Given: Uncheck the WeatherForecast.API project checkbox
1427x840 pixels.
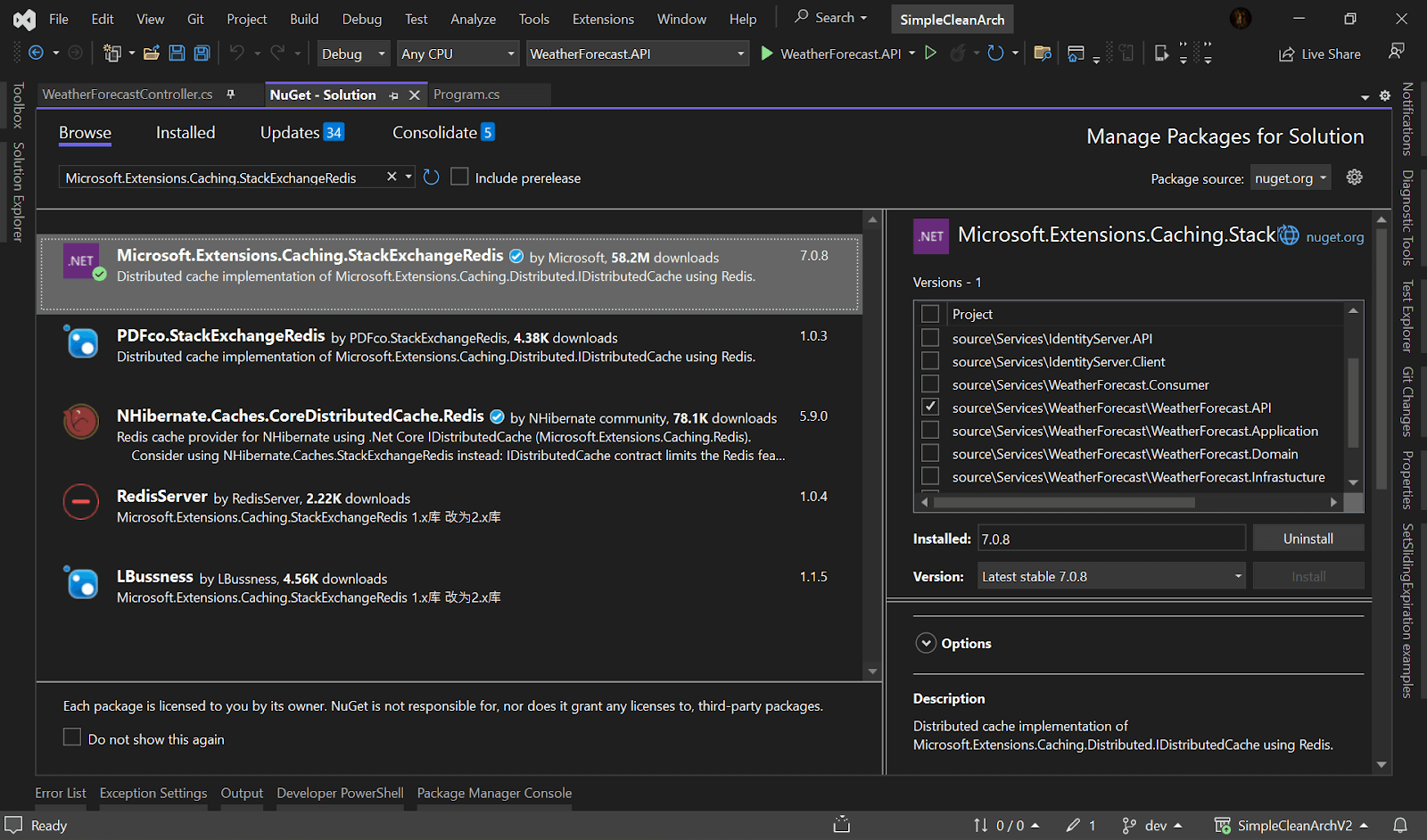Looking at the screenshot, I should tap(930, 408).
